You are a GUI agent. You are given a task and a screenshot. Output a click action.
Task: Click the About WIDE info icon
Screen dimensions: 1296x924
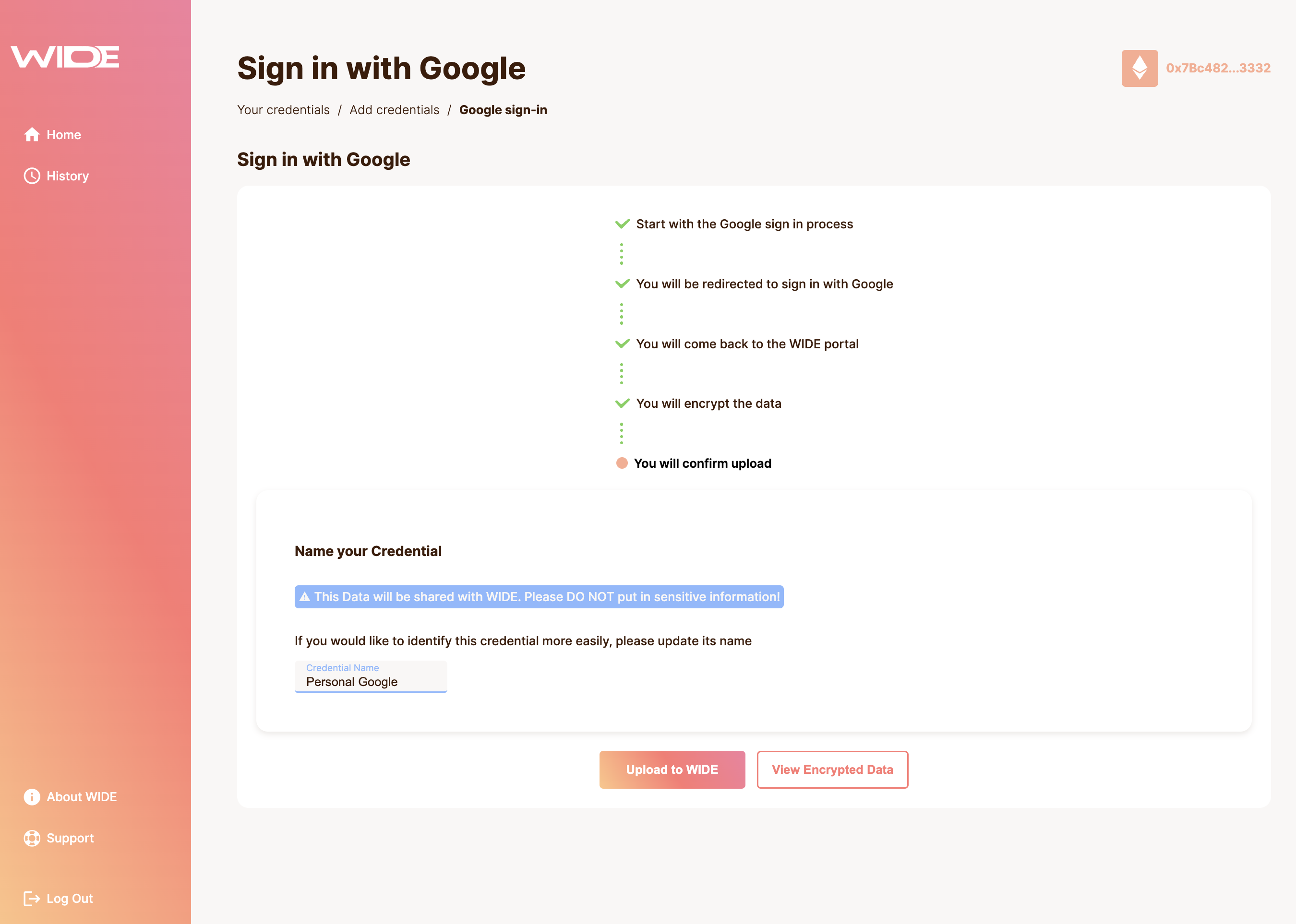coord(32,796)
